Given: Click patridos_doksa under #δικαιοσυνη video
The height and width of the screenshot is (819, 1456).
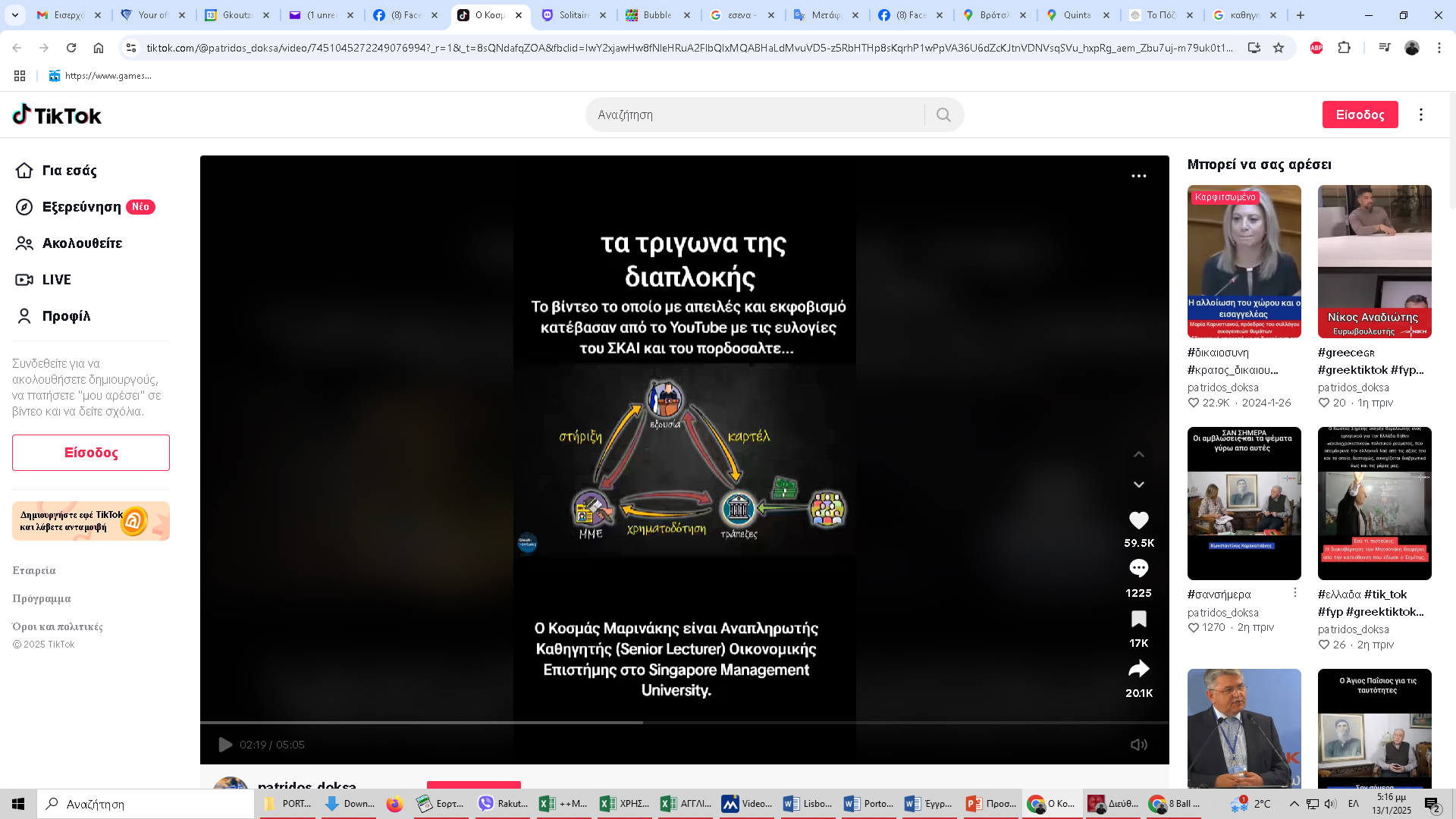Looking at the screenshot, I should tap(1222, 388).
